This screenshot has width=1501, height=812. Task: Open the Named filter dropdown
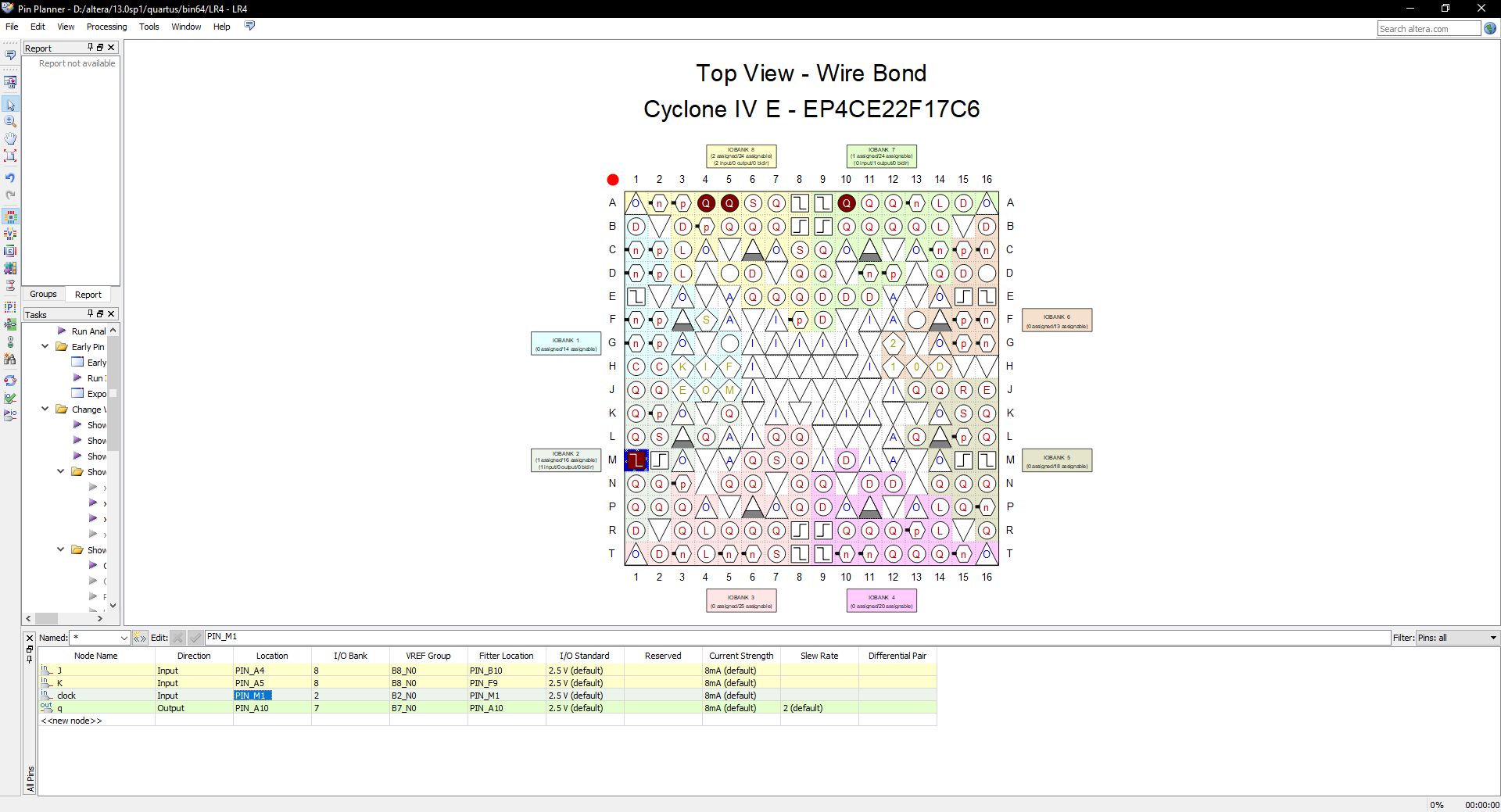tap(124, 638)
